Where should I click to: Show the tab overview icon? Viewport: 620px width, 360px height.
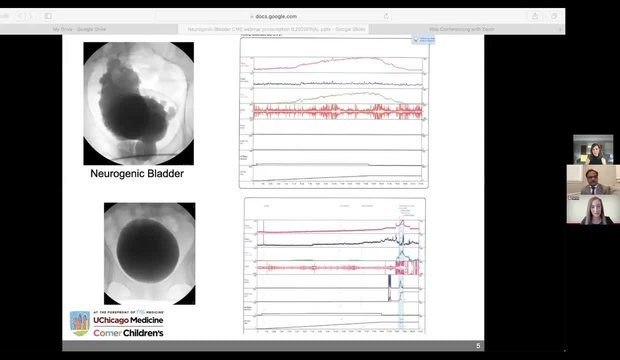(x=554, y=16)
